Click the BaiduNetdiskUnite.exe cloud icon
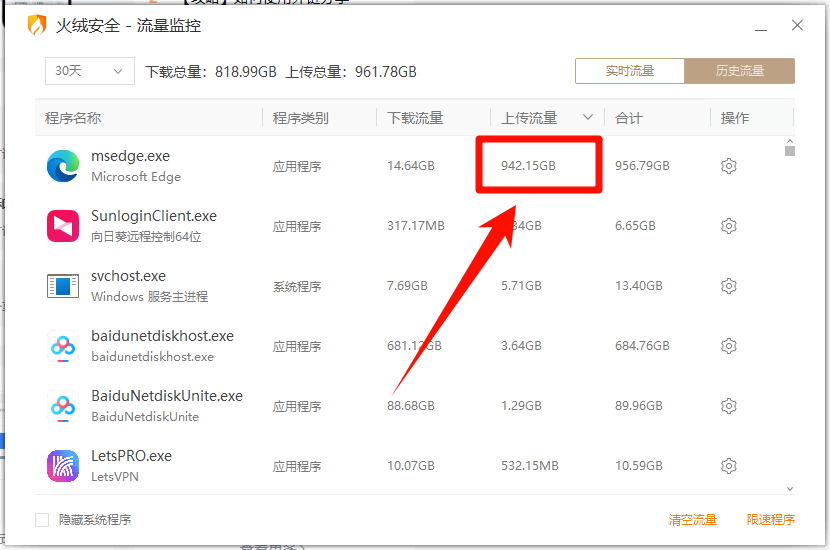 pyautogui.click(x=63, y=406)
